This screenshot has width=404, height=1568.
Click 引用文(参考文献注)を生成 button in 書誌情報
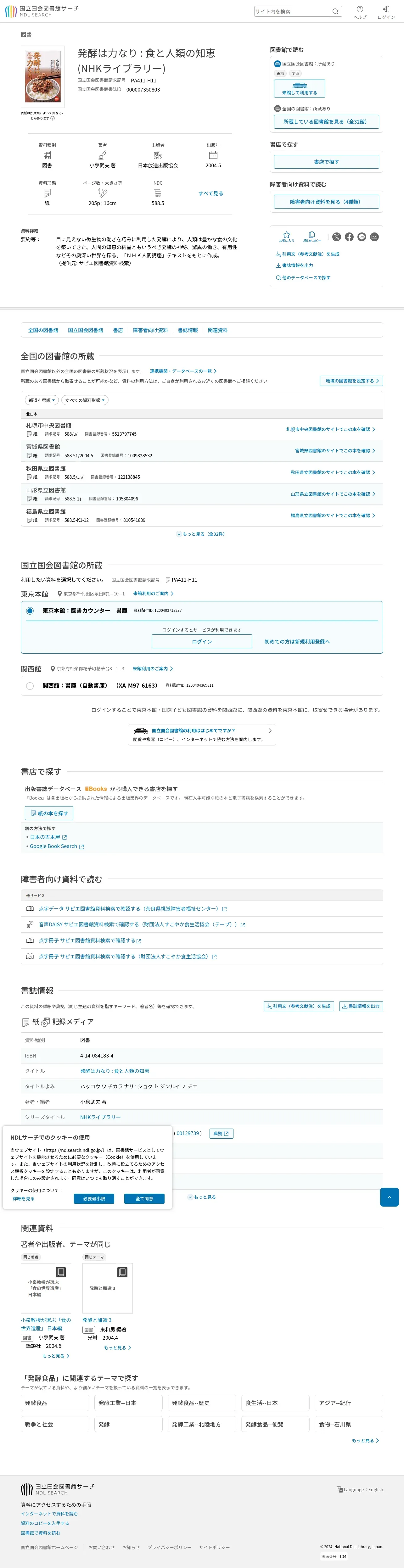pyautogui.click(x=298, y=1006)
